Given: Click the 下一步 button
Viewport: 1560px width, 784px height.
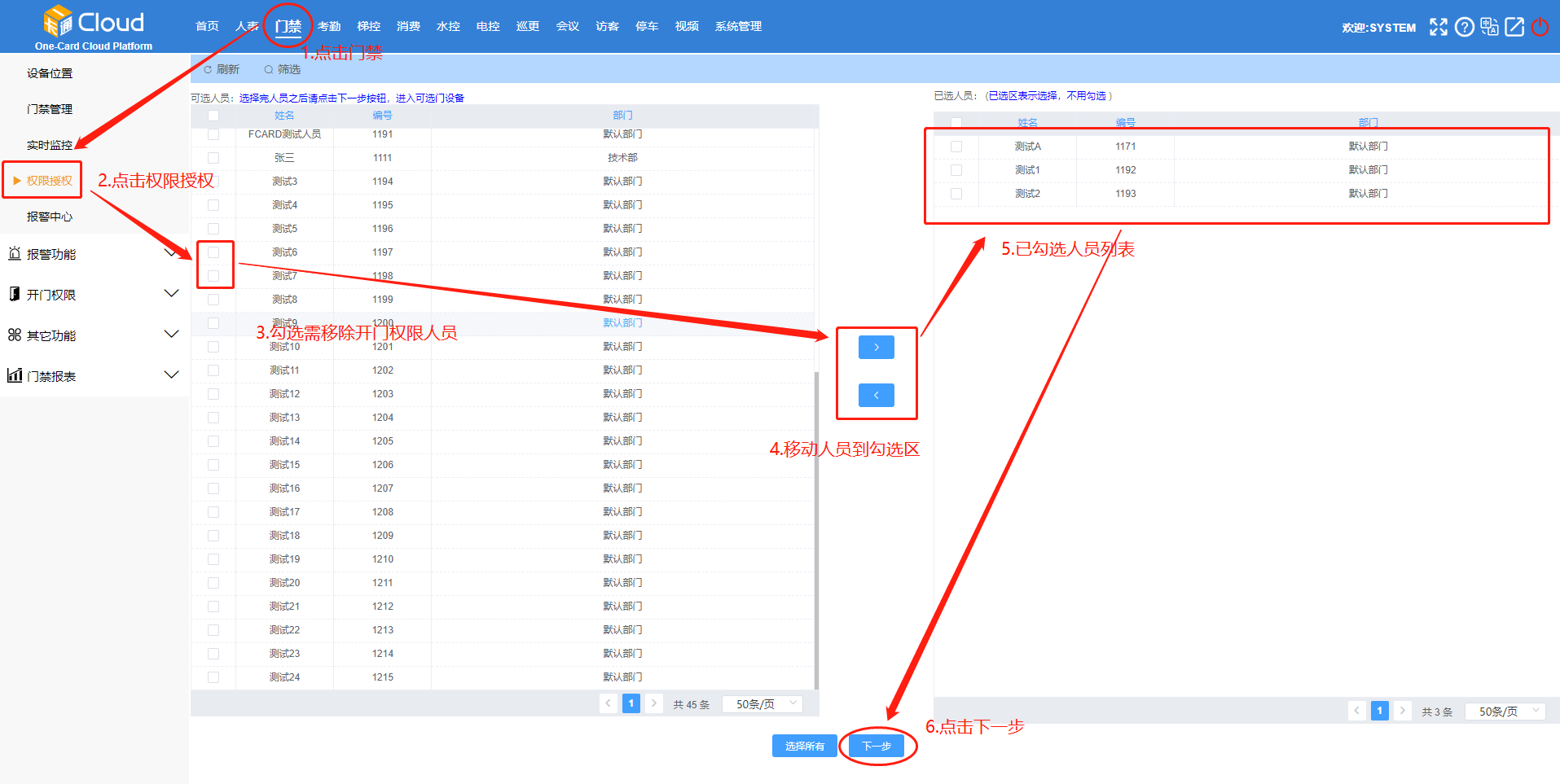Looking at the screenshot, I should point(877,746).
